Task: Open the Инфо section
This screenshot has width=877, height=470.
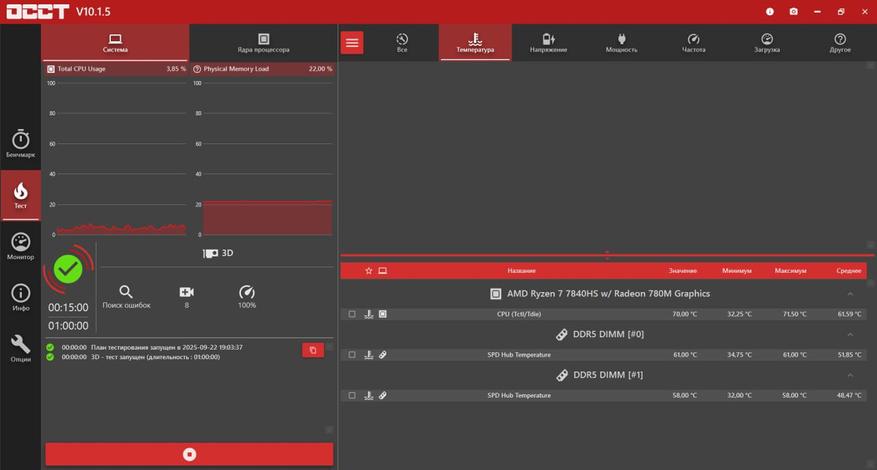Action: (x=21, y=298)
